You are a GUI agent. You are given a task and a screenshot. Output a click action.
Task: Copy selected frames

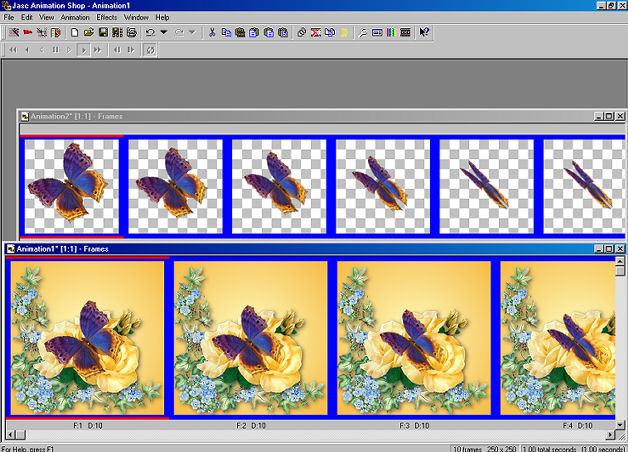[226, 32]
